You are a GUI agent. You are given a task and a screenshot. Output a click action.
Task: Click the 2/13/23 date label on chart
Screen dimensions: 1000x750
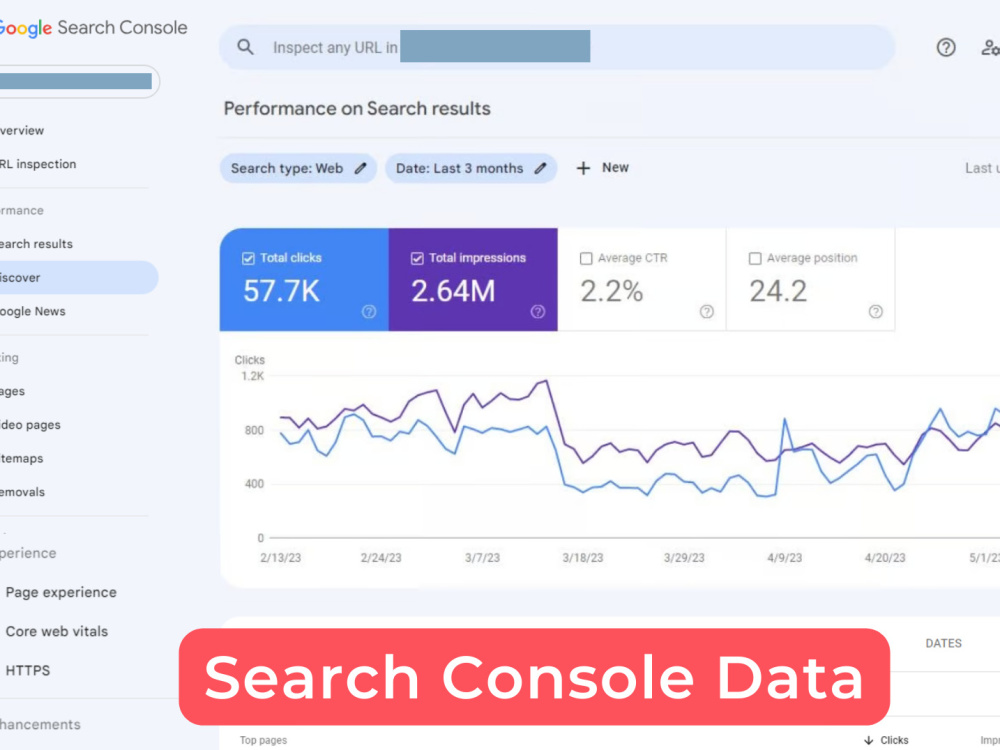pos(281,558)
